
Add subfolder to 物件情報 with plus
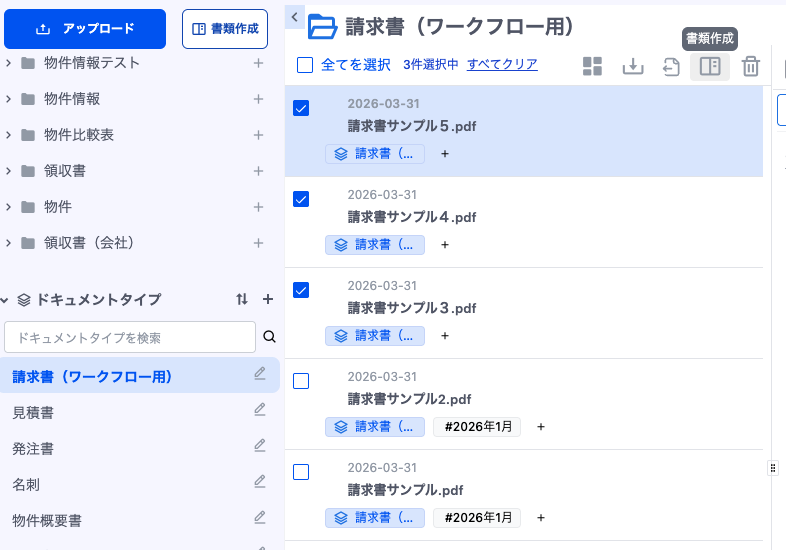click(x=258, y=99)
